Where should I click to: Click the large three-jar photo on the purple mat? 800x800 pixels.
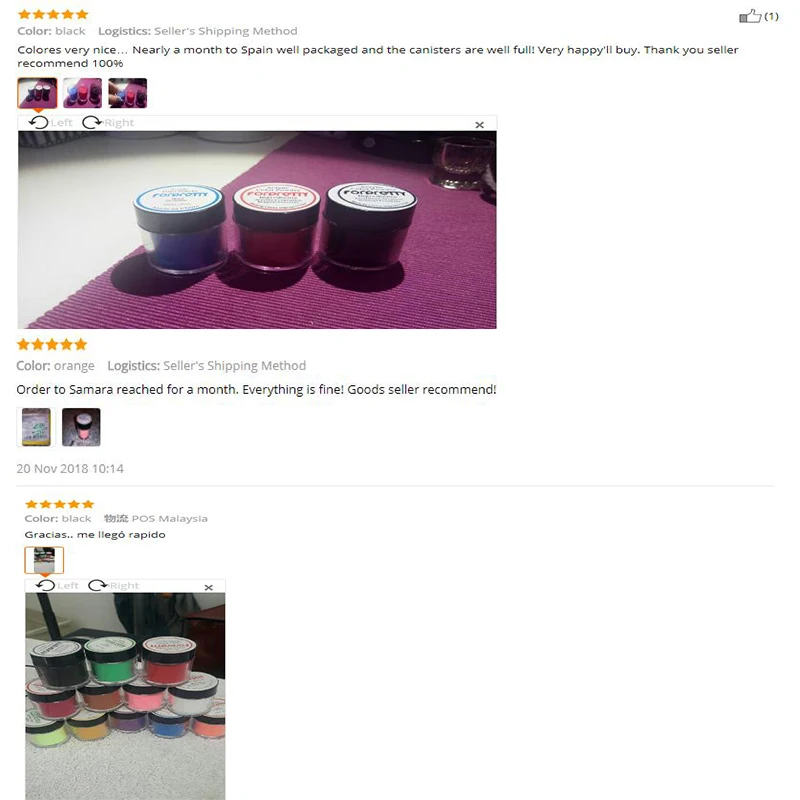[x=257, y=230]
